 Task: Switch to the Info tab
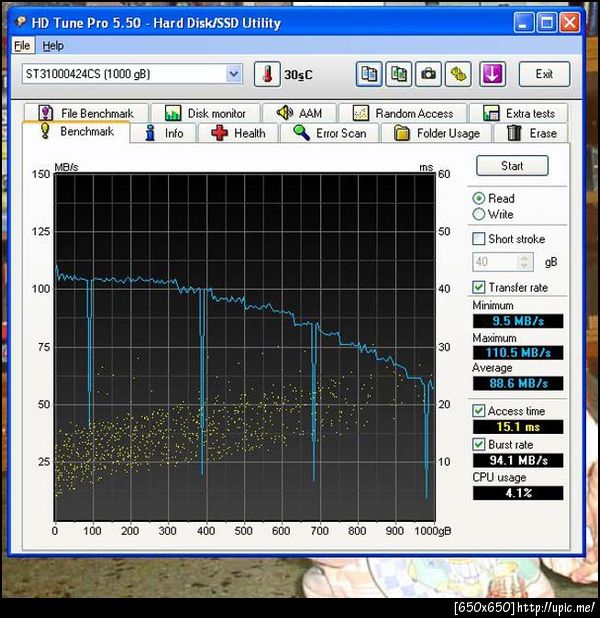click(x=164, y=133)
